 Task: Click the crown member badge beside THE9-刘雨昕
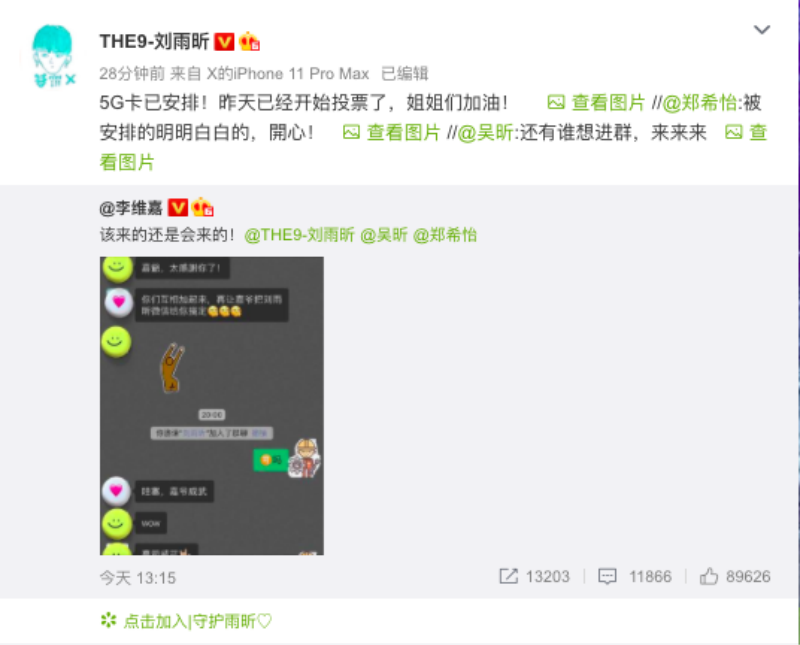click(249, 41)
